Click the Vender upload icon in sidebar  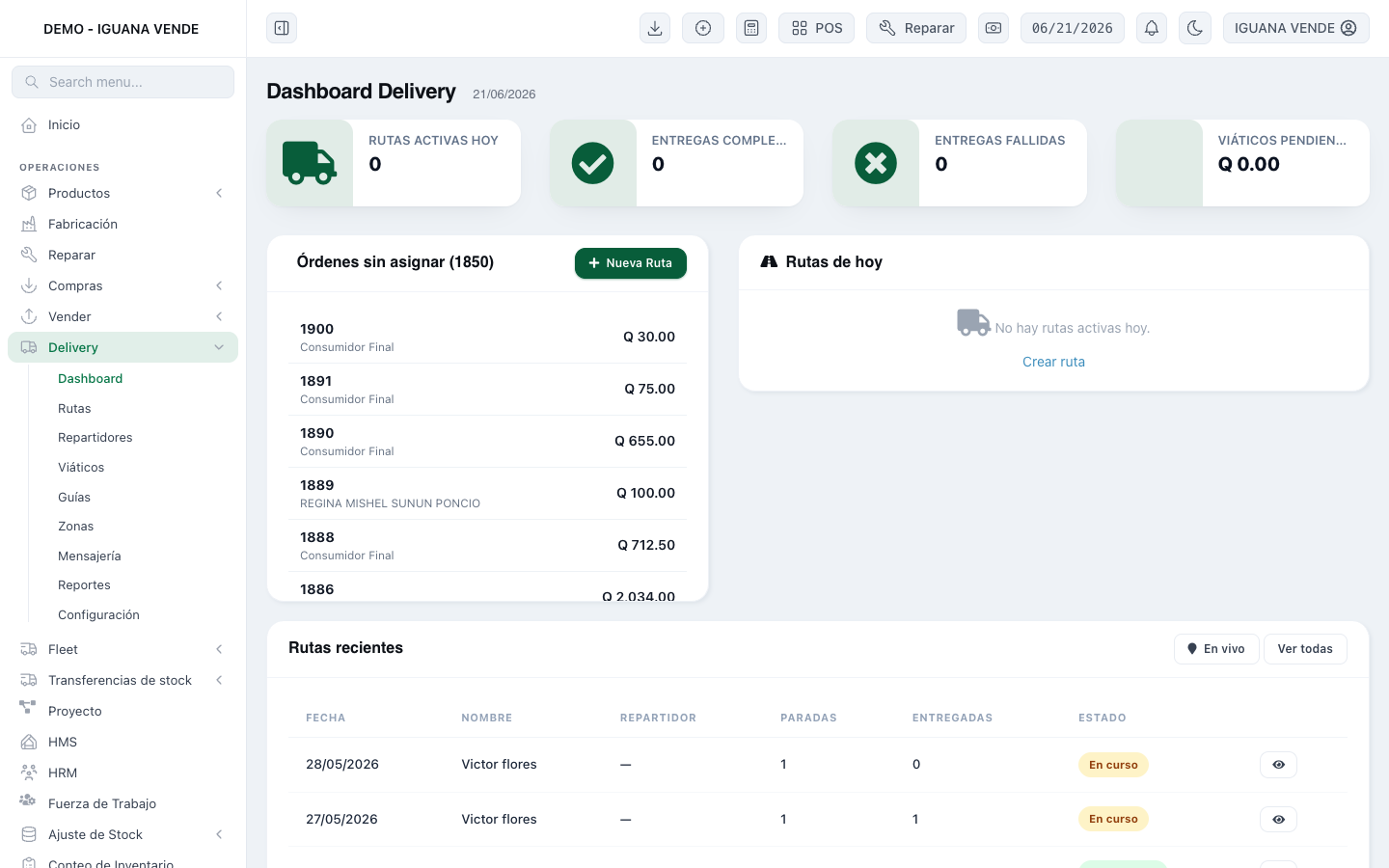click(x=29, y=316)
